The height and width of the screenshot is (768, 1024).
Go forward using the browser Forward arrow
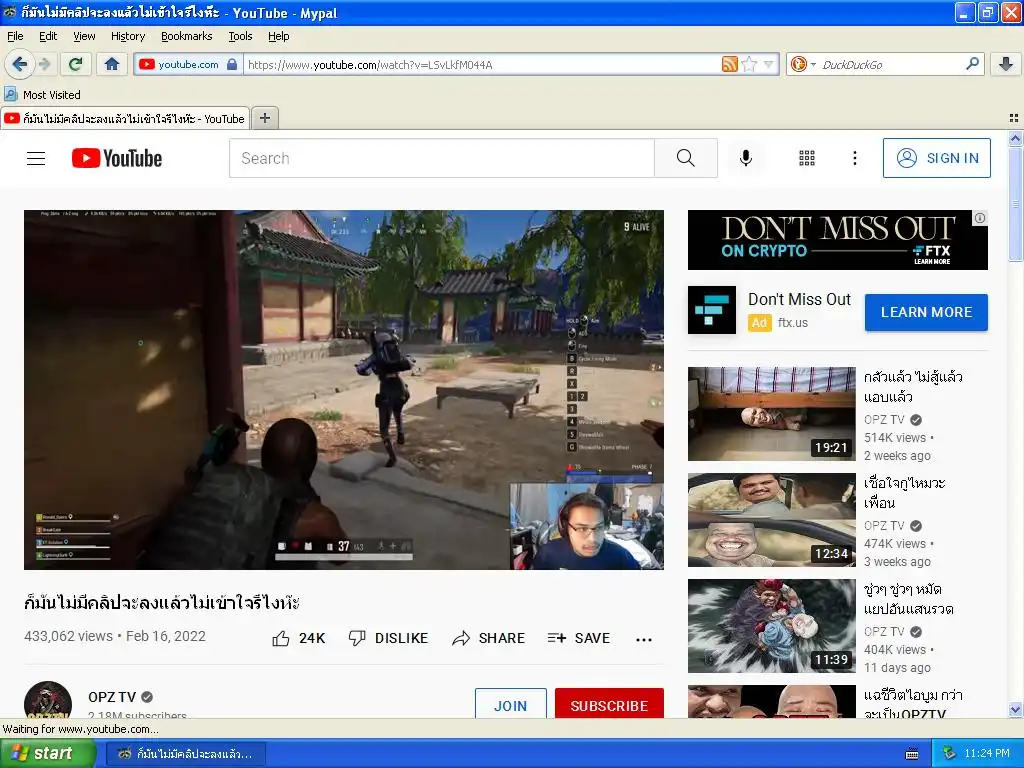(x=44, y=64)
